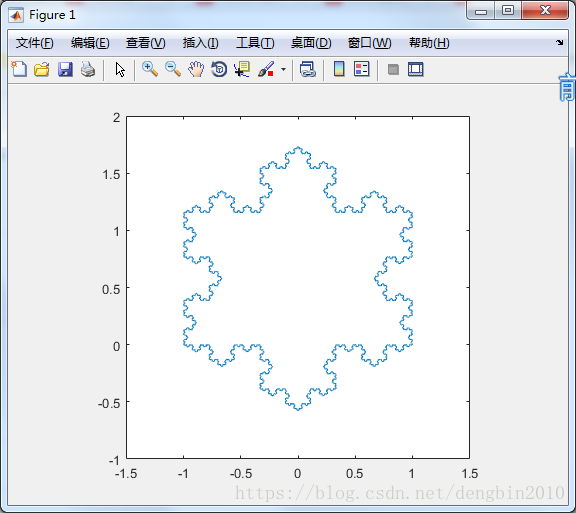576x513 pixels.
Task: Open the Brush color dropdown arrow
Action: point(283,69)
